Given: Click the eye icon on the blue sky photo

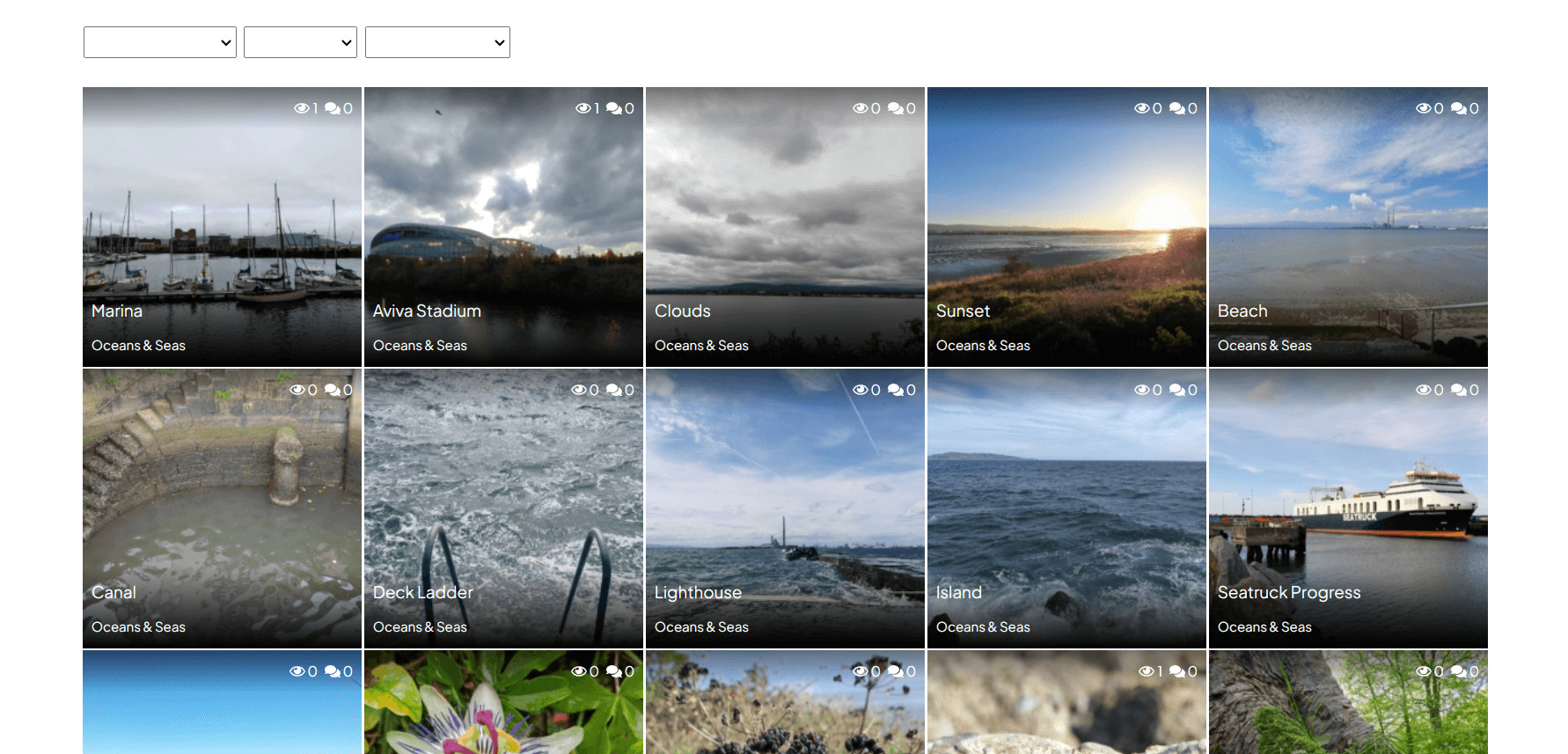Looking at the screenshot, I should coord(297,671).
